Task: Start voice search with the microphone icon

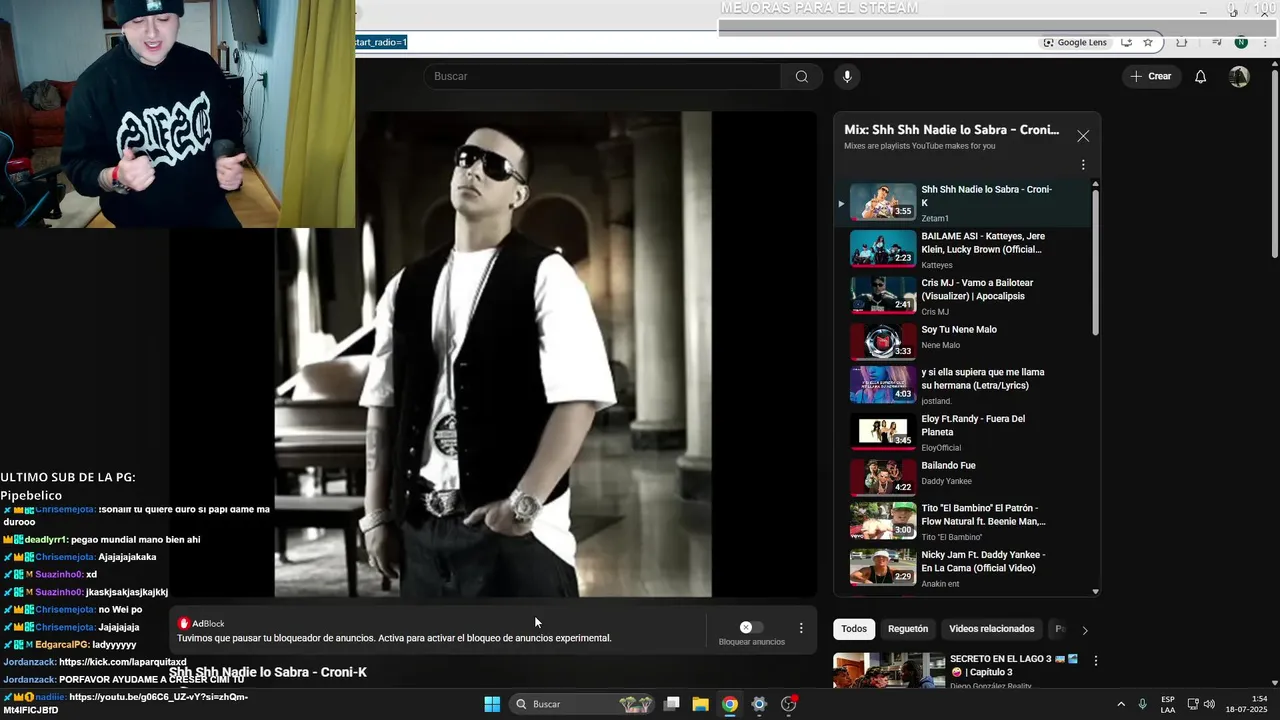Action: (847, 77)
